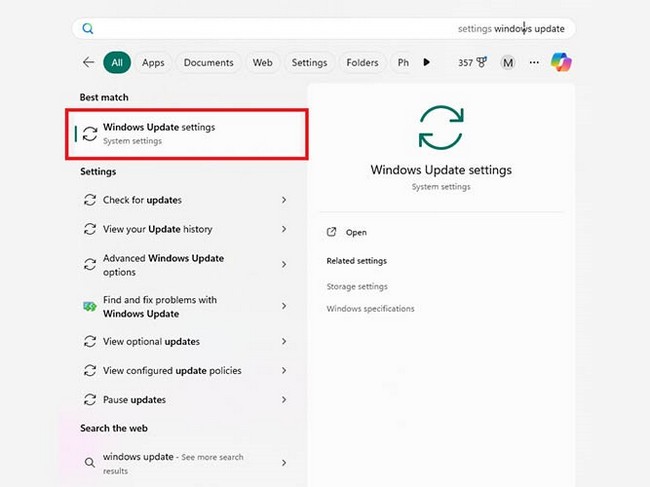Click the Pause updates result text
650x487 pixels.
pos(134,400)
